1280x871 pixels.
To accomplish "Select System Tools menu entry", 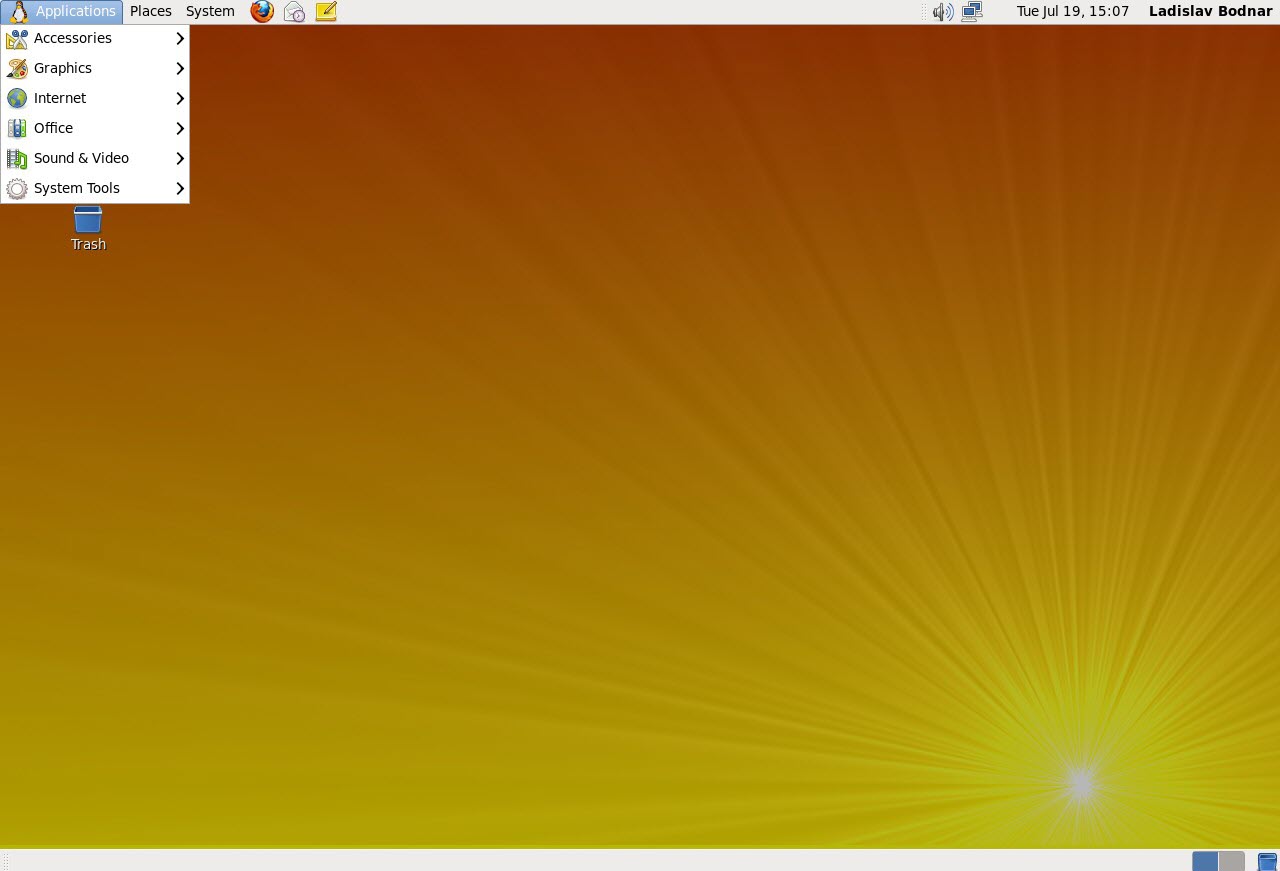I will click(95, 189).
